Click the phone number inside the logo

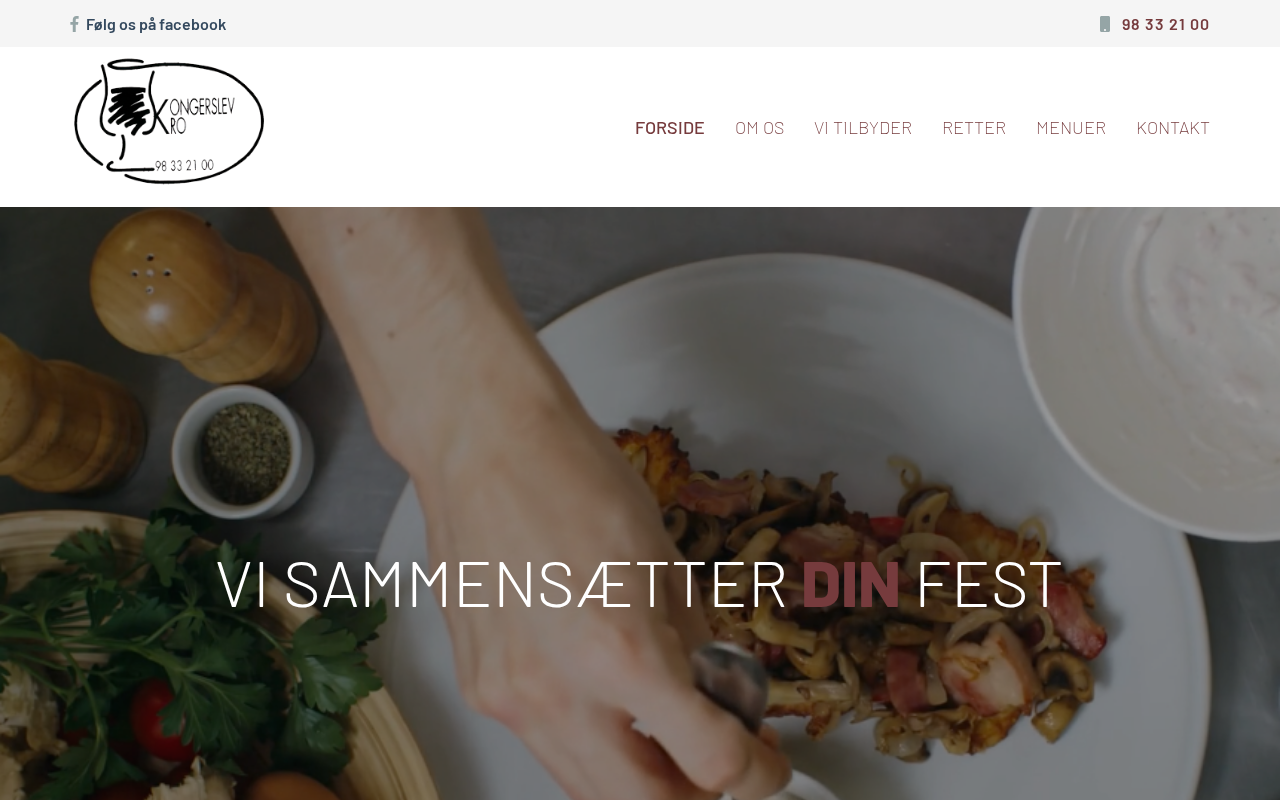[184, 165]
